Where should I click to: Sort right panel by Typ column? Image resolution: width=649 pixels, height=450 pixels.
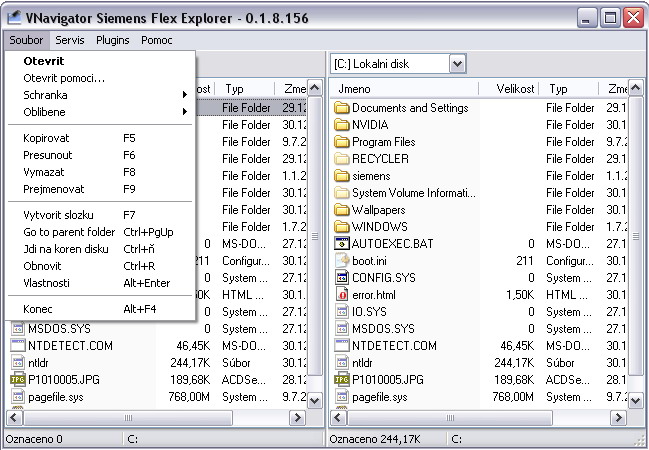pos(569,89)
